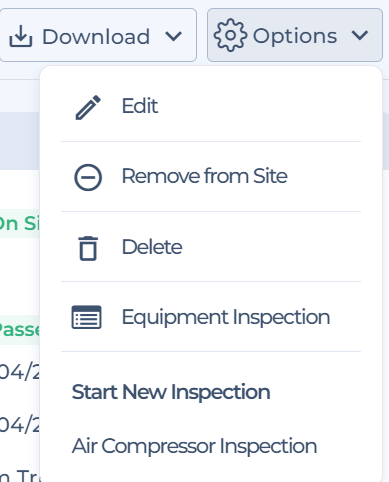Click the pencil icon beside Edit
Image resolution: width=389 pixels, height=482 pixels.
tap(88, 107)
